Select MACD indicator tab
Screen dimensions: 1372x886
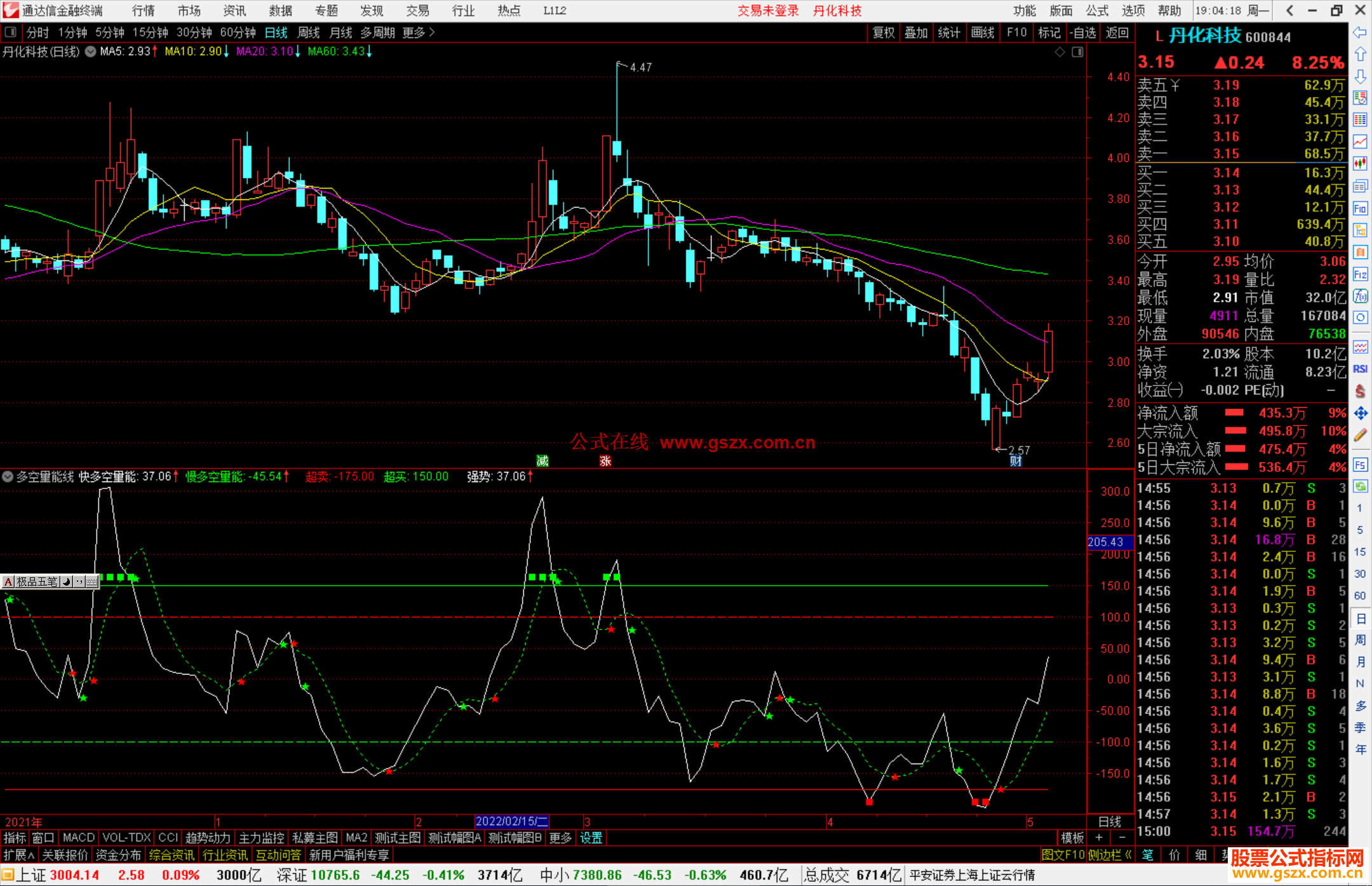pyautogui.click(x=79, y=838)
